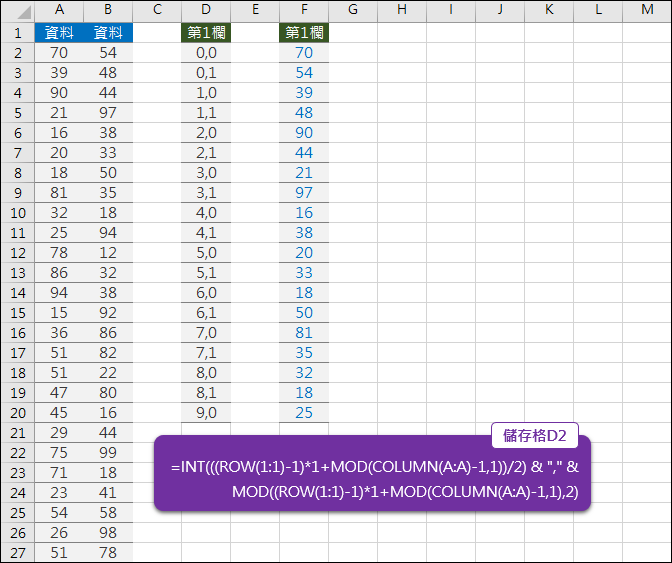The width and height of the screenshot is (672, 563).
Task: Select row 11 header
Action: point(18,233)
